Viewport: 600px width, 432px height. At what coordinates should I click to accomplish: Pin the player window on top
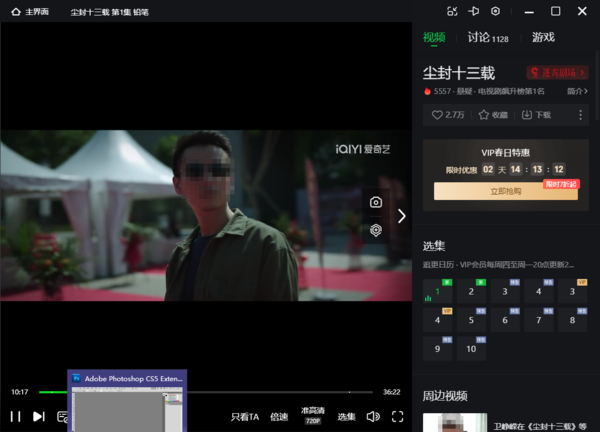[x=474, y=11]
